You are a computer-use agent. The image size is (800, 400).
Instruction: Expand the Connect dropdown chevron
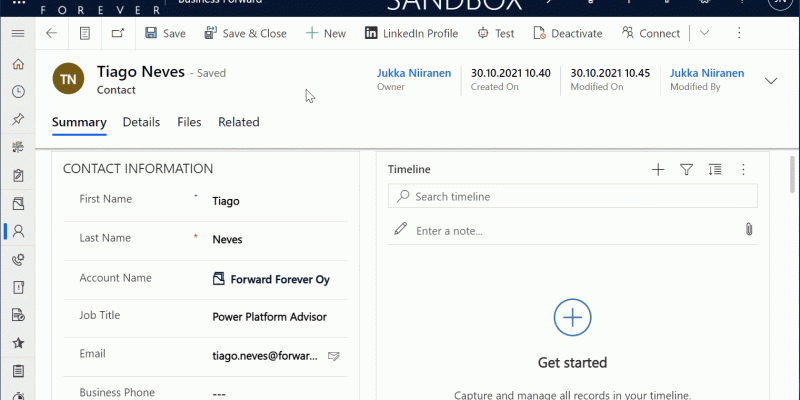coord(704,34)
